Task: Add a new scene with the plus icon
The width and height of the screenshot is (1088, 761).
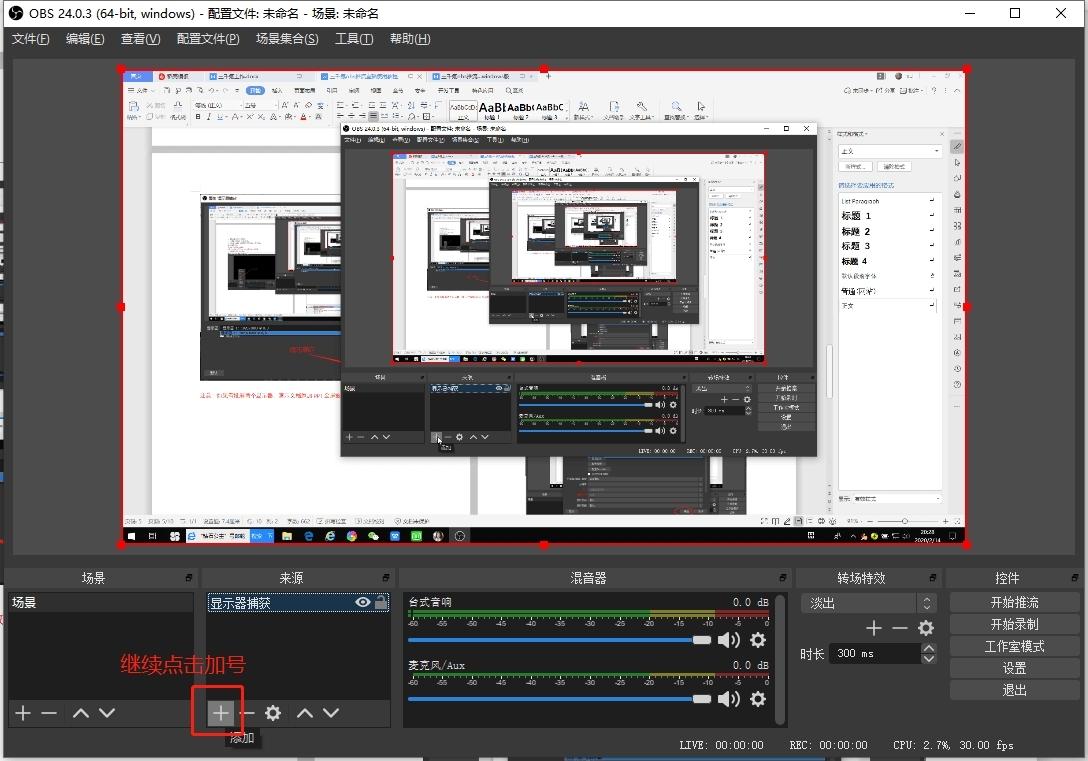Action: click(23, 712)
